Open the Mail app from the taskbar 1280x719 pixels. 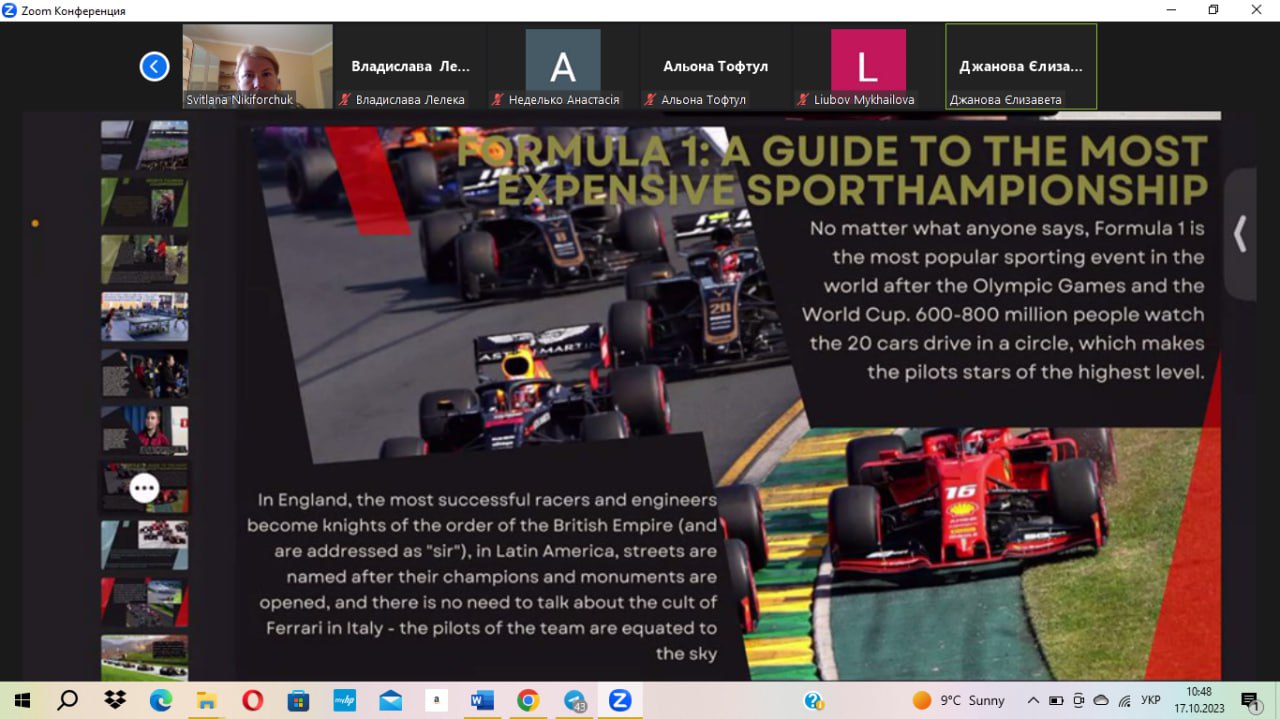click(x=390, y=701)
